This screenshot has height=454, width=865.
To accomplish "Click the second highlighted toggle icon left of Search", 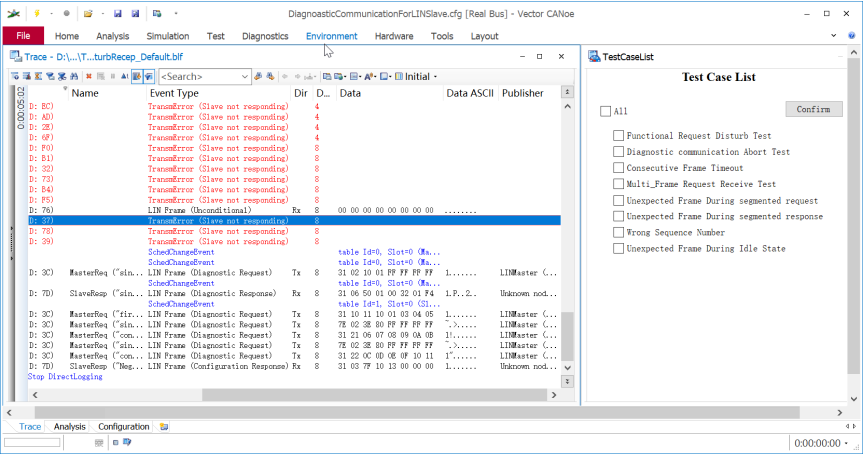I will pyautogui.click(x=148, y=77).
